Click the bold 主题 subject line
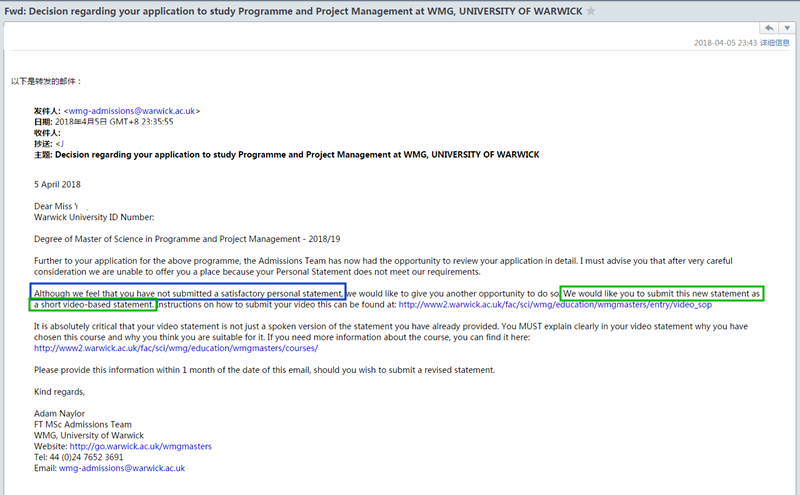 [287, 155]
